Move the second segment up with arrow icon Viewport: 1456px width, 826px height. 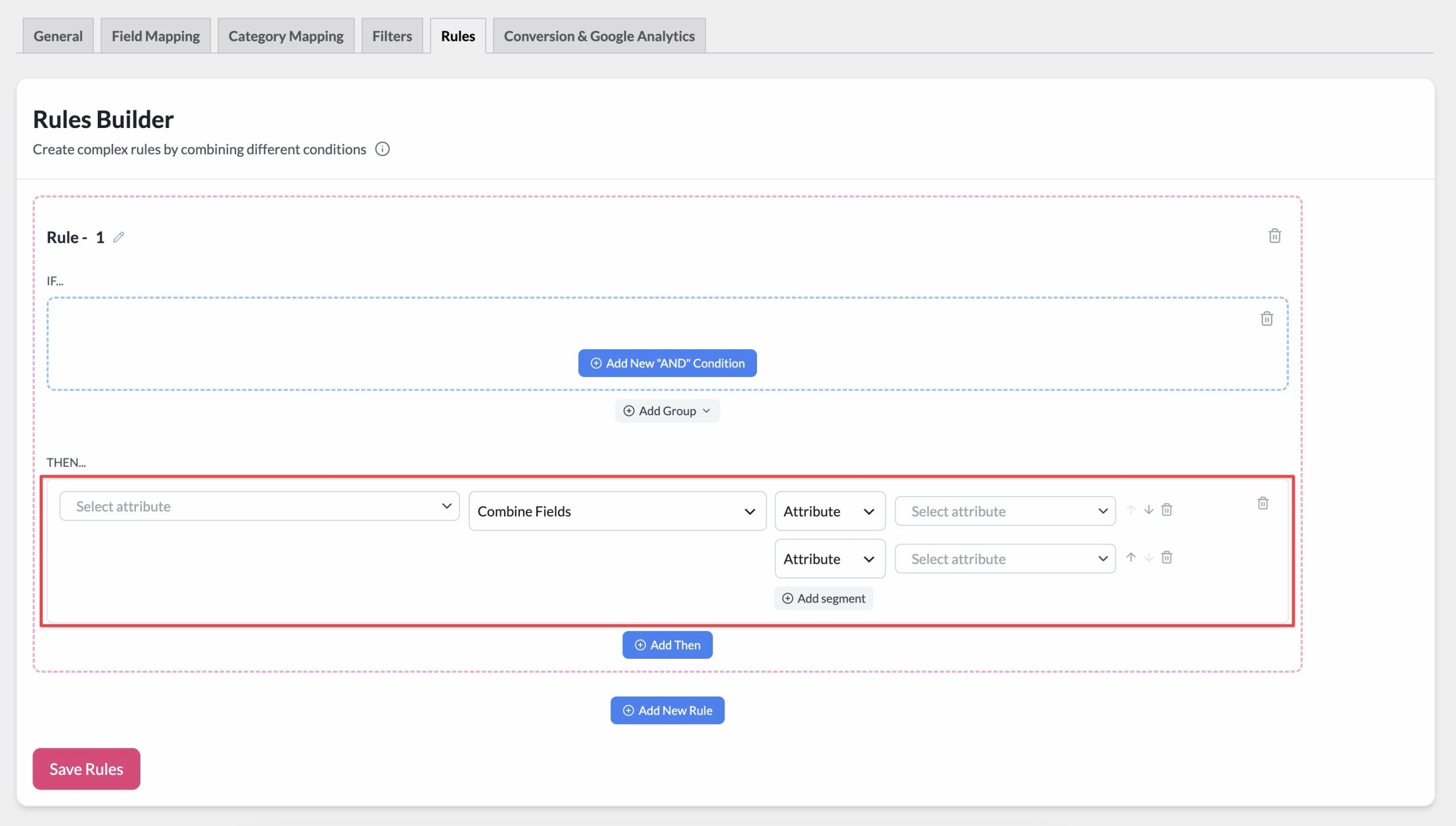(x=1131, y=557)
